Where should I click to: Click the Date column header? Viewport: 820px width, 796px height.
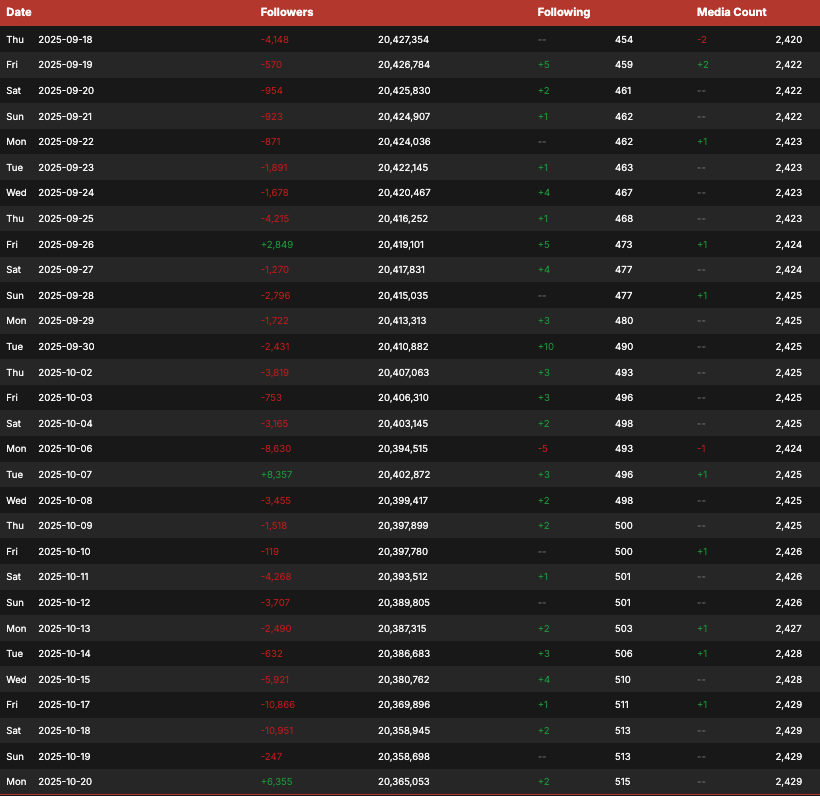[x=19, y=12]
